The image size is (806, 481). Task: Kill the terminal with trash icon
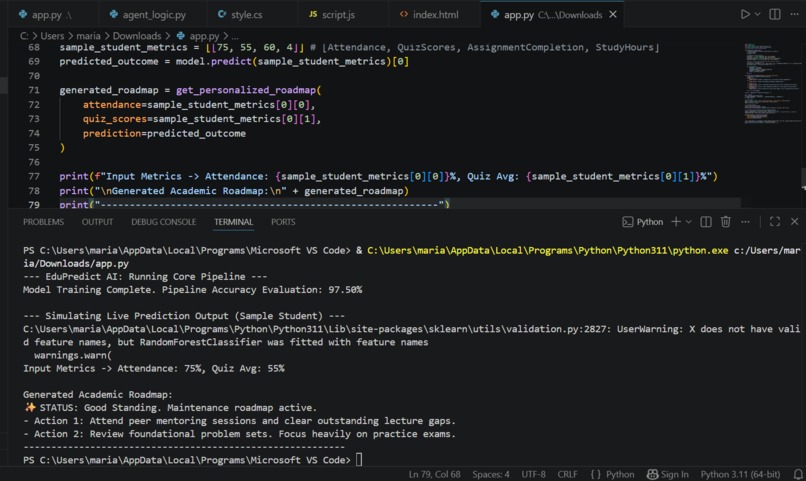click(725, 221)
